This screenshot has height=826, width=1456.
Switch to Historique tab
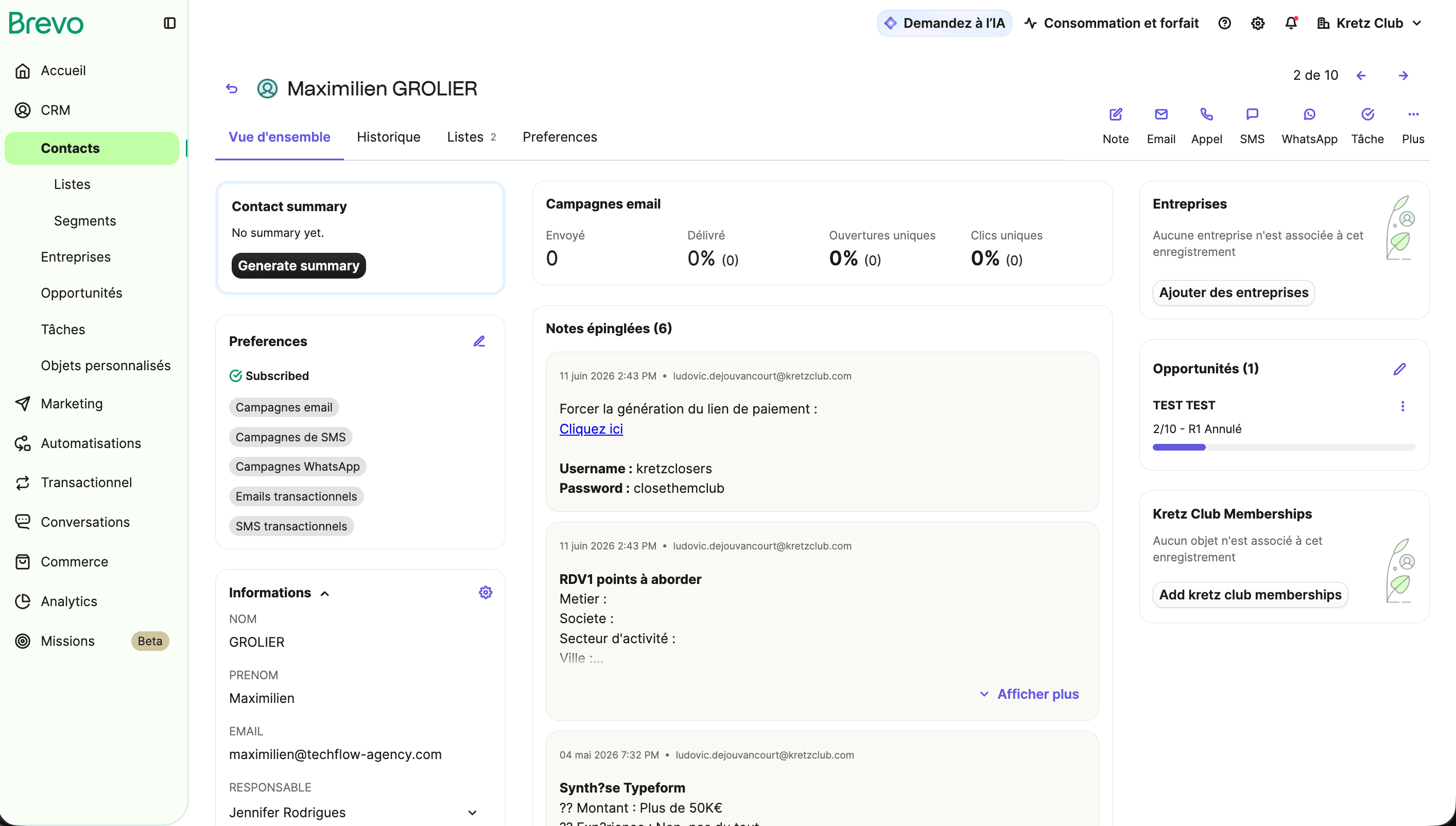(x=389, y=137)
